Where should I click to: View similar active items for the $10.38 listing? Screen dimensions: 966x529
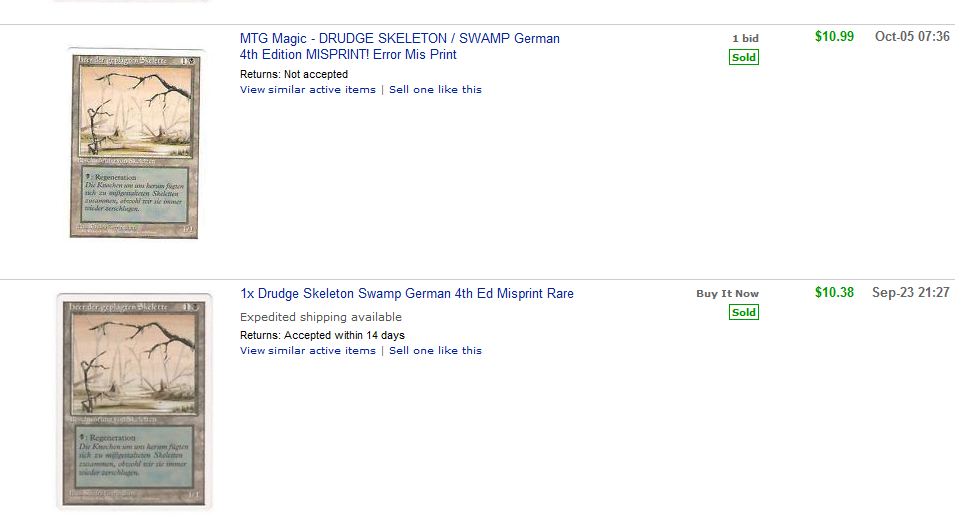point(307,351)
